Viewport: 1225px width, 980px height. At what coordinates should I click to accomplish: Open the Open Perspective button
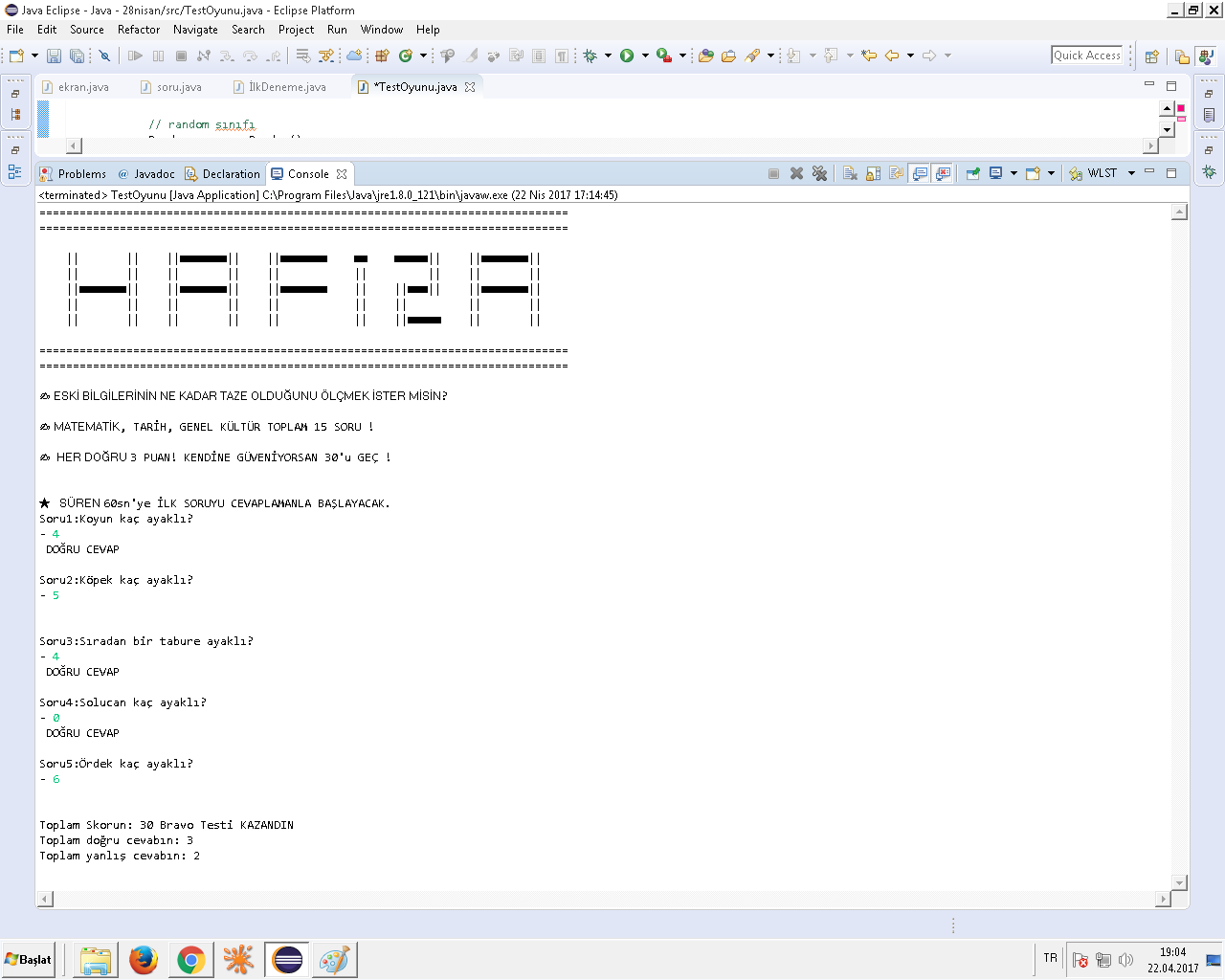coord(1152,56)
